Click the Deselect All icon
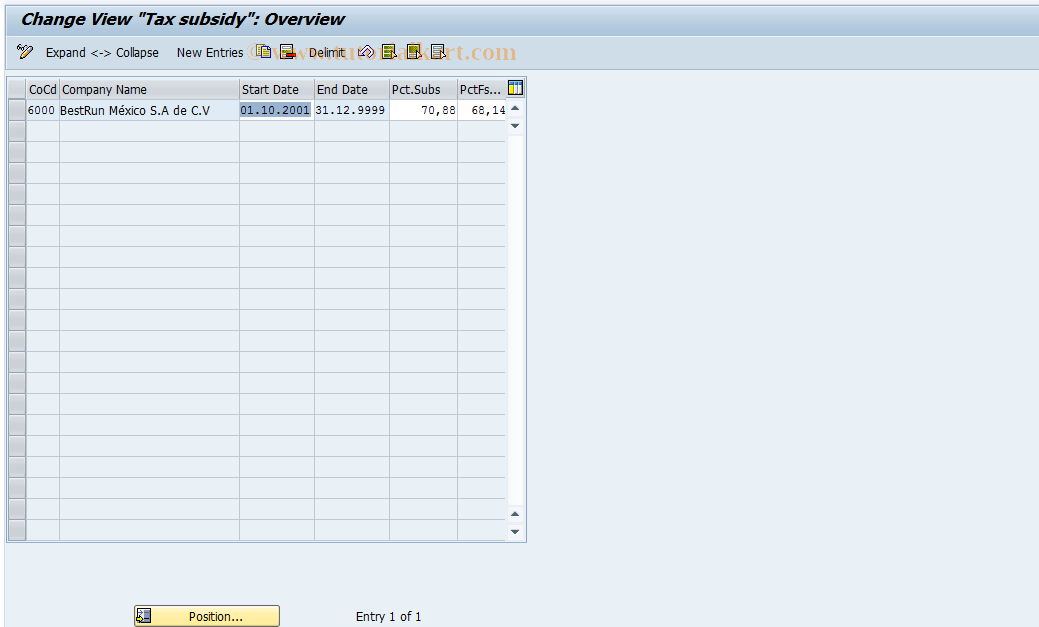This screenshot has width=1039, height=627. click(438, 52)
